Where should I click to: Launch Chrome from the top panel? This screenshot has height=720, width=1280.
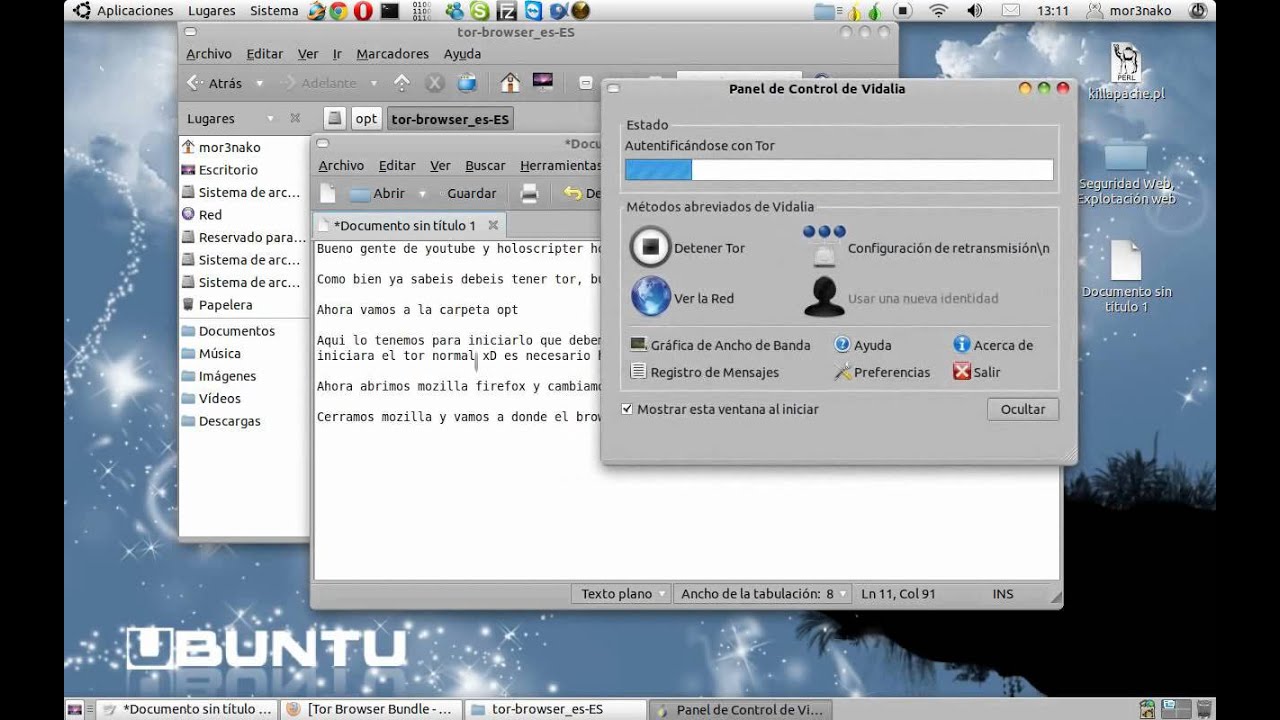[x=339, y=11]
